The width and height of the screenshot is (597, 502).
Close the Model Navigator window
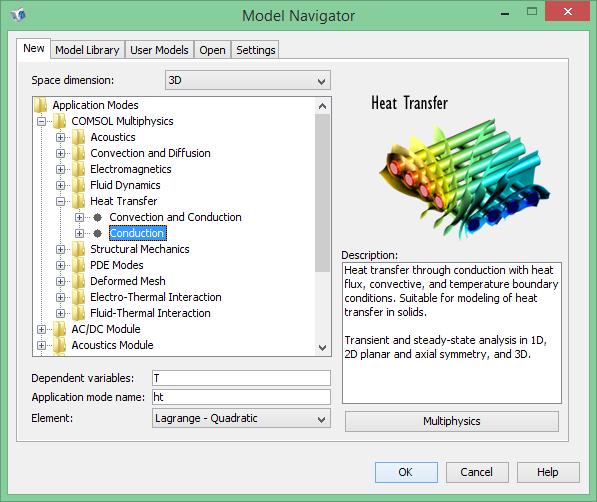coord(567,11)
